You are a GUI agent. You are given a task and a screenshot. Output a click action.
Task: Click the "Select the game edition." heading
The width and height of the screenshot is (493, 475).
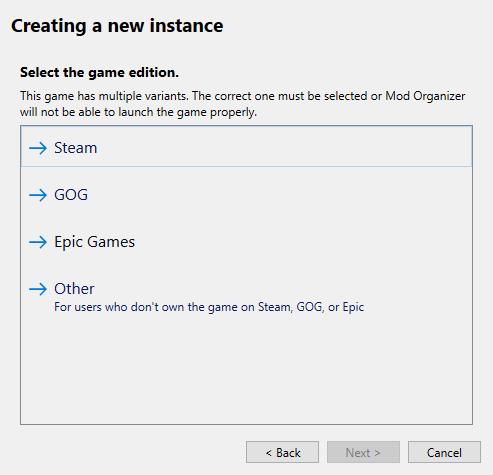99,72
